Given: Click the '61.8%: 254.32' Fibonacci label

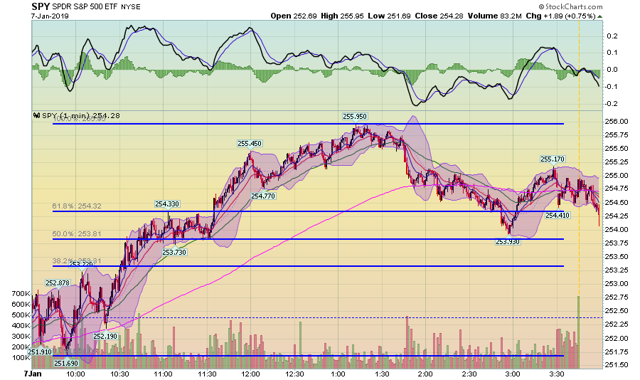Looking at the screenshot, I should pos(76,207).
